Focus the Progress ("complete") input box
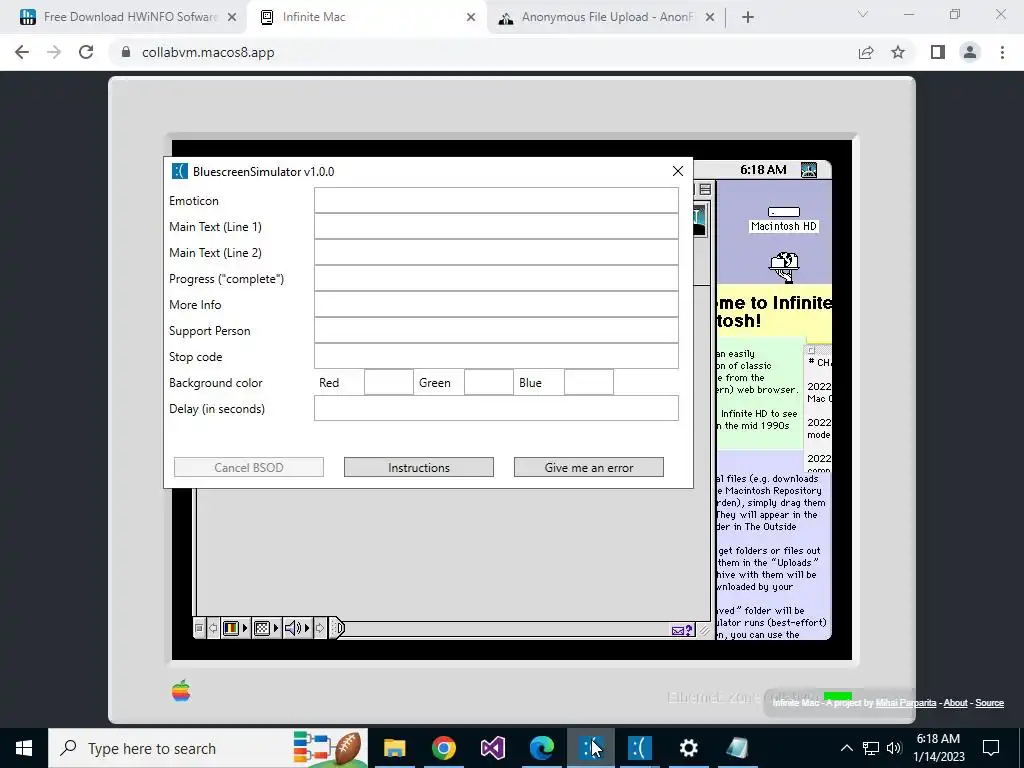Screen dimensions: 1024x768 point(496,279)
